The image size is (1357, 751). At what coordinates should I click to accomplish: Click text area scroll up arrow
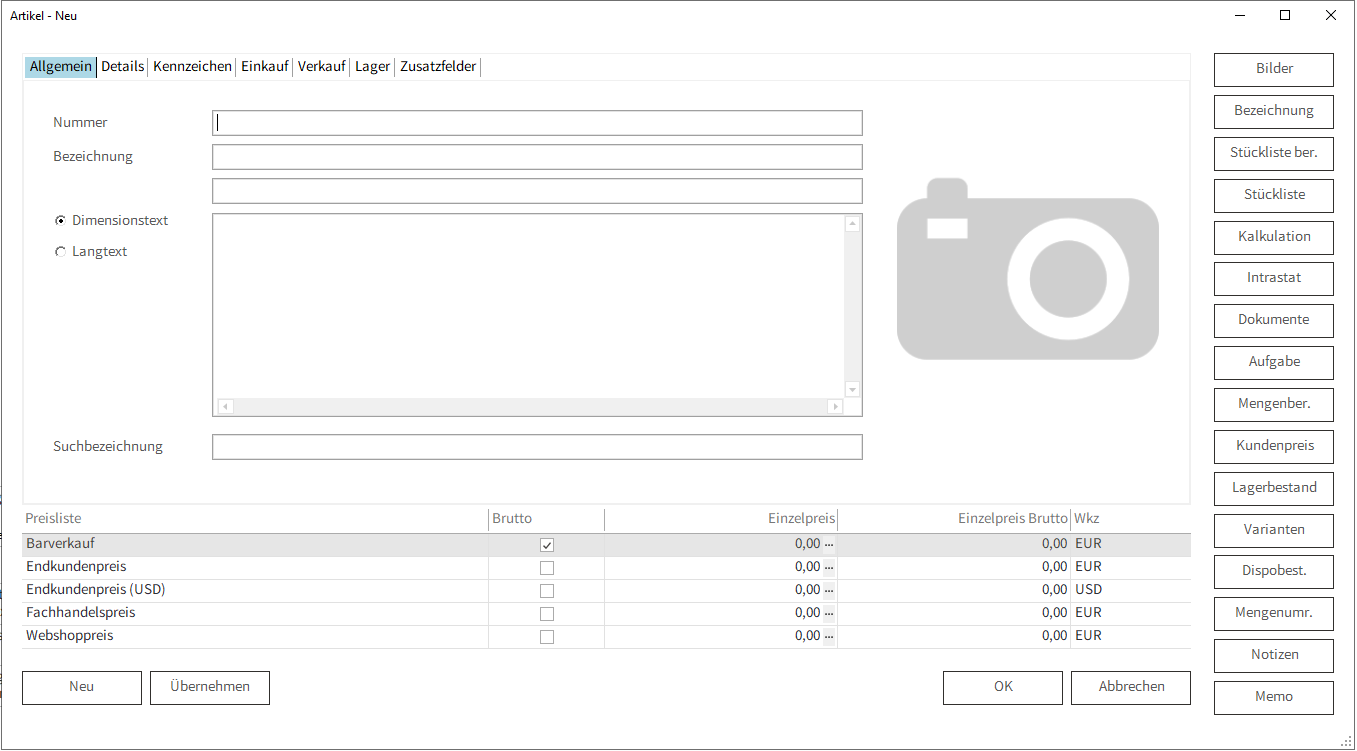[x=853, y=223]
